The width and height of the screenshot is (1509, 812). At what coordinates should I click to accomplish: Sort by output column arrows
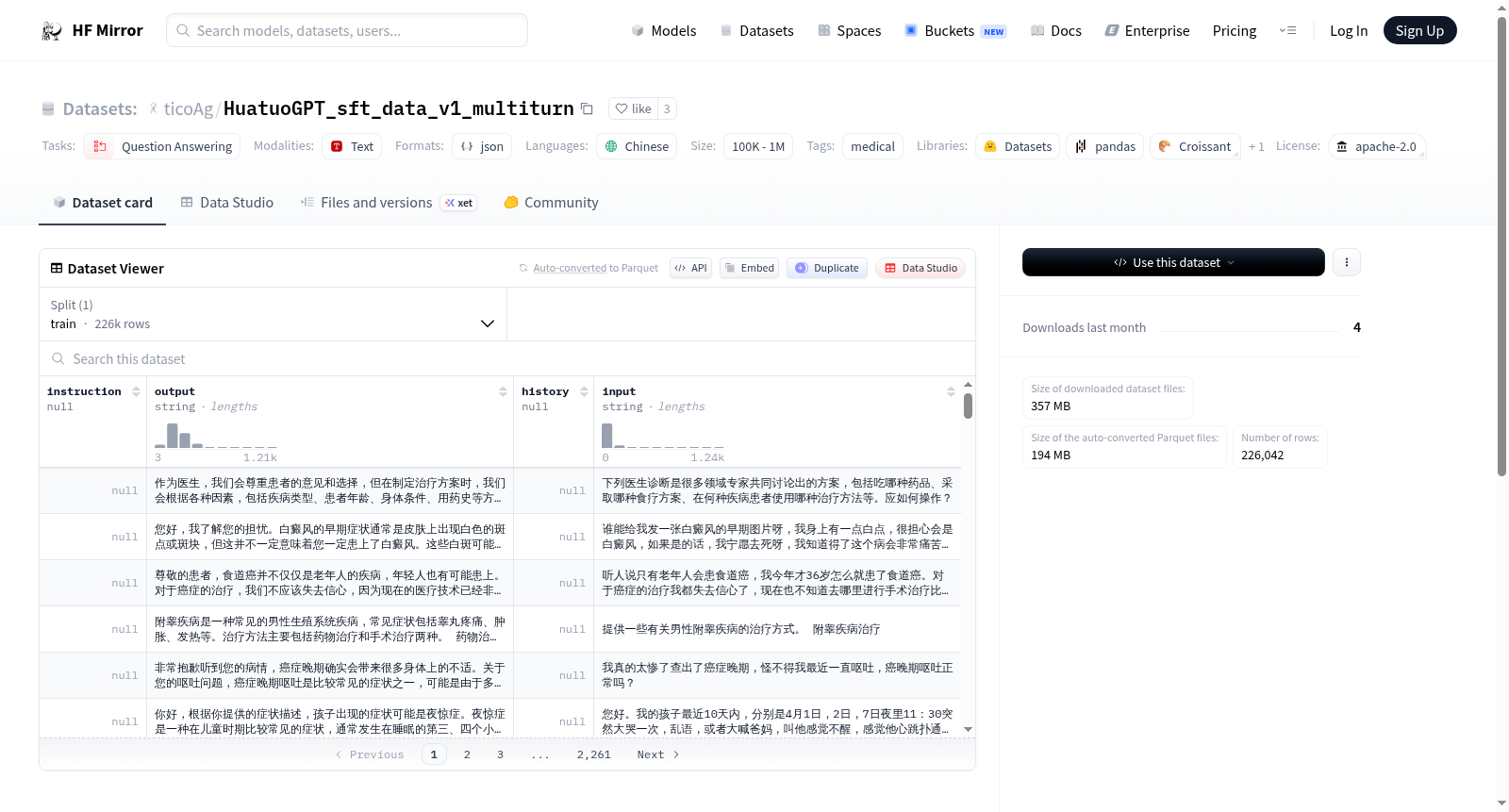click(503, 391)
